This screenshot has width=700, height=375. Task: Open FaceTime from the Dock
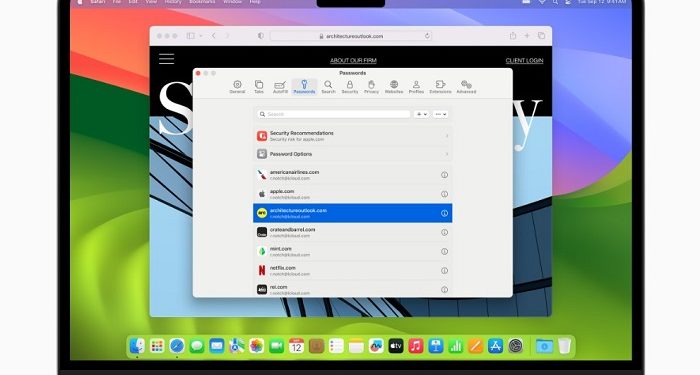click(x=276, y=346)
